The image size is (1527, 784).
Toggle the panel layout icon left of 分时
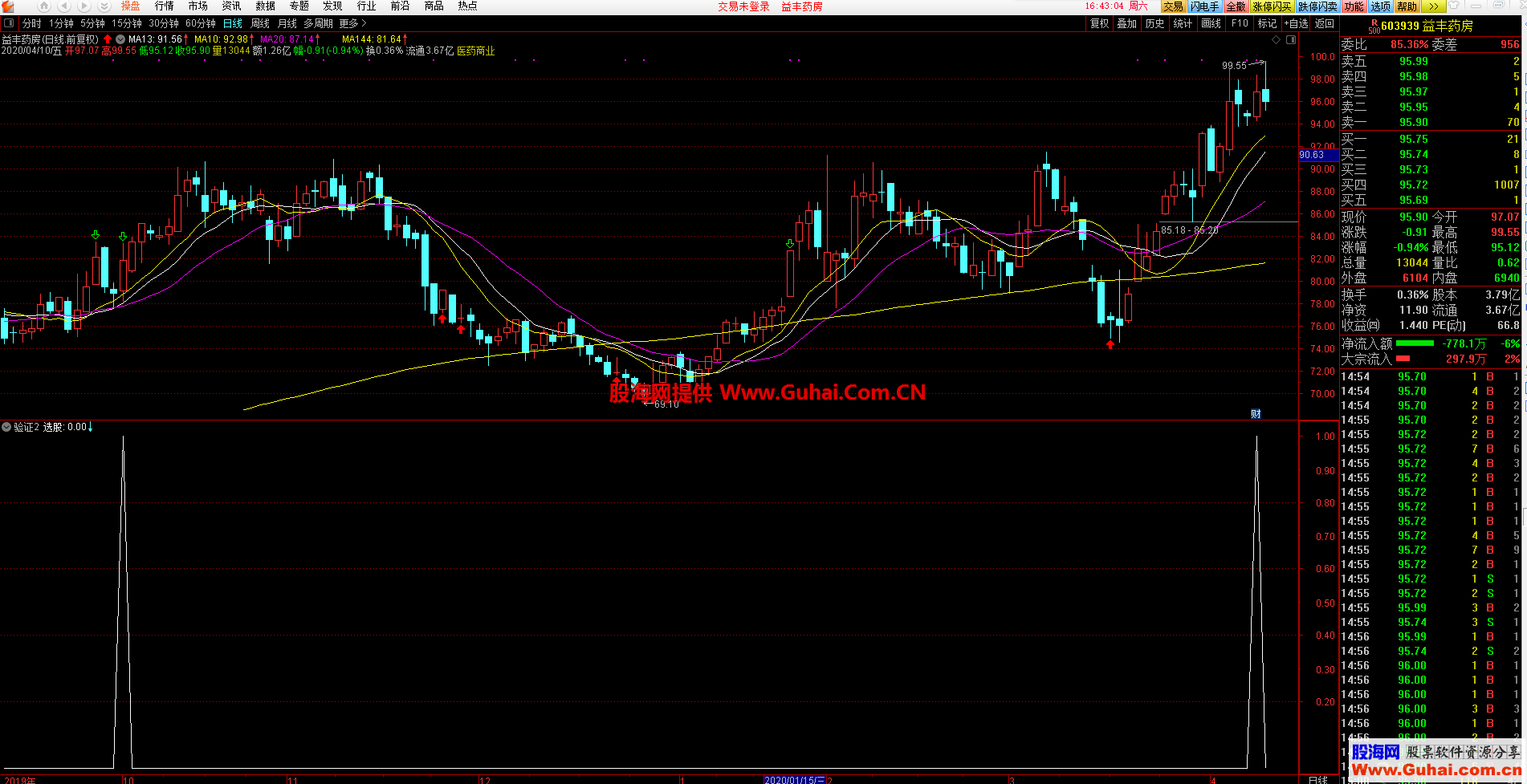pyautogui.click(x=9, y=23)
